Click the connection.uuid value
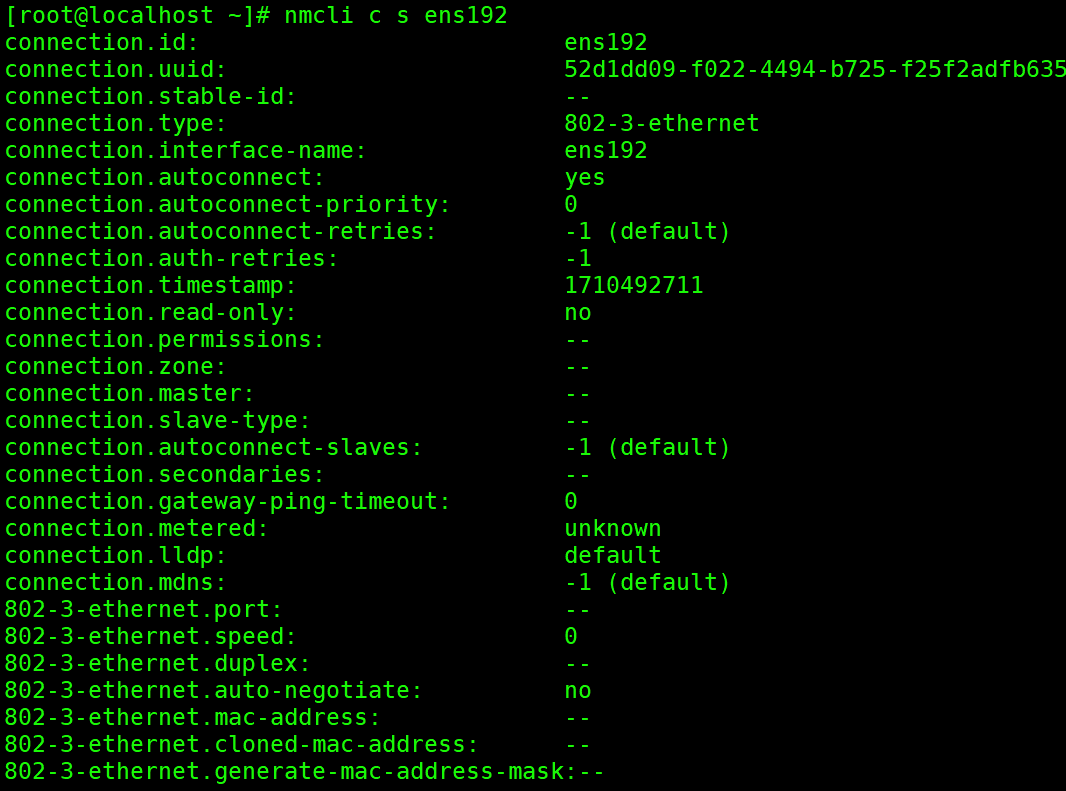1066x791 pixels. click(814, 69)
